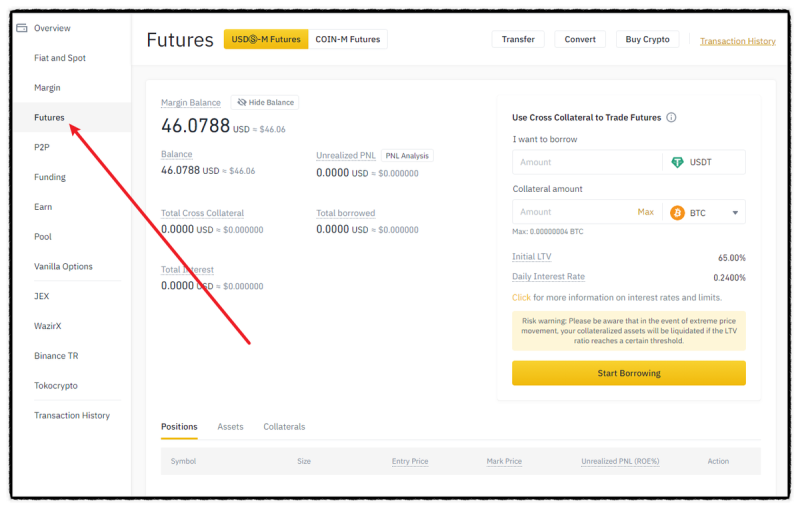Click the 0.2400% interest rate value
Screen dimensions: 800x509
(x=729, y=278)
